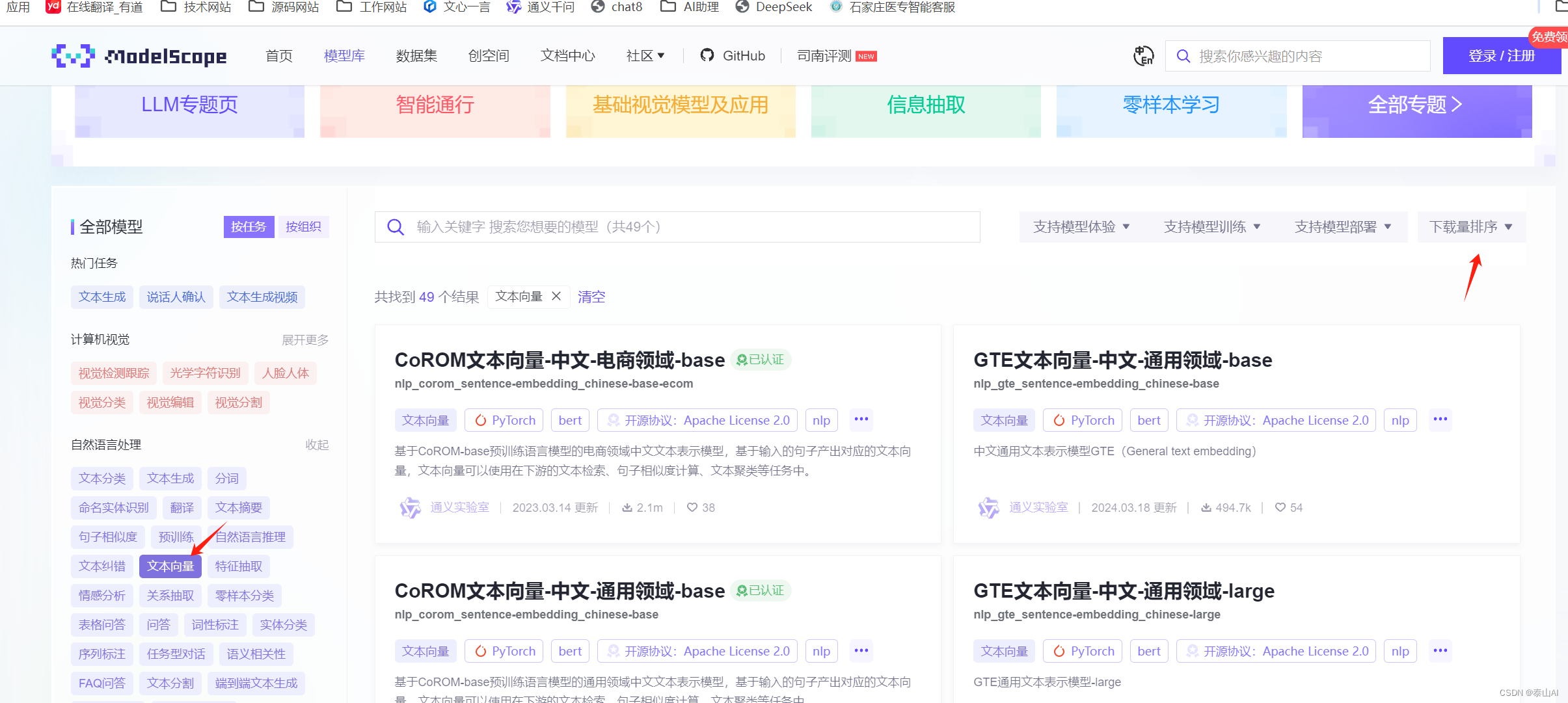Open the 通义千问 bookmark
This screenshot has width=1568, height=703.
541,7
